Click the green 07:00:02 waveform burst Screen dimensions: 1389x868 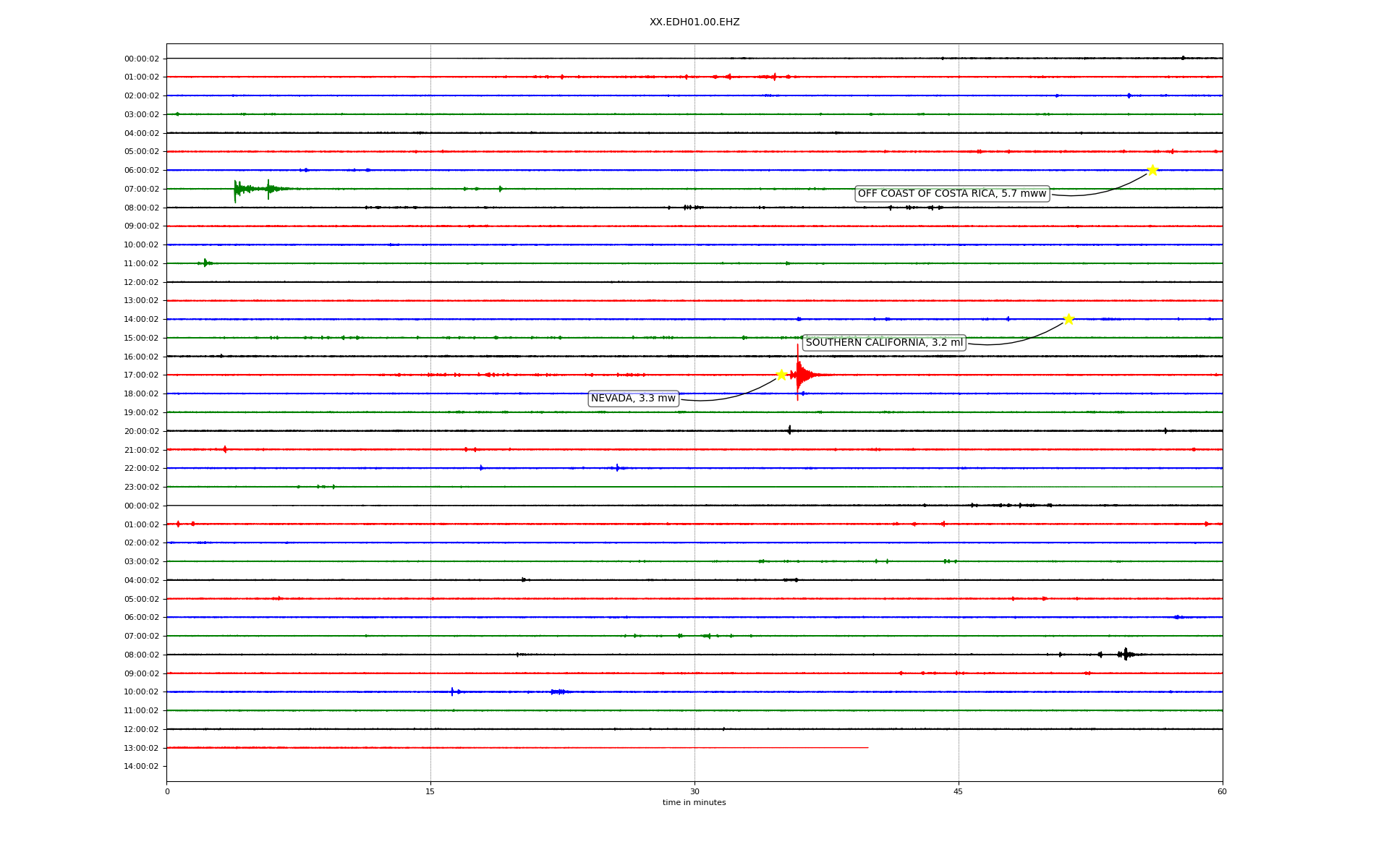coord(242,189)
